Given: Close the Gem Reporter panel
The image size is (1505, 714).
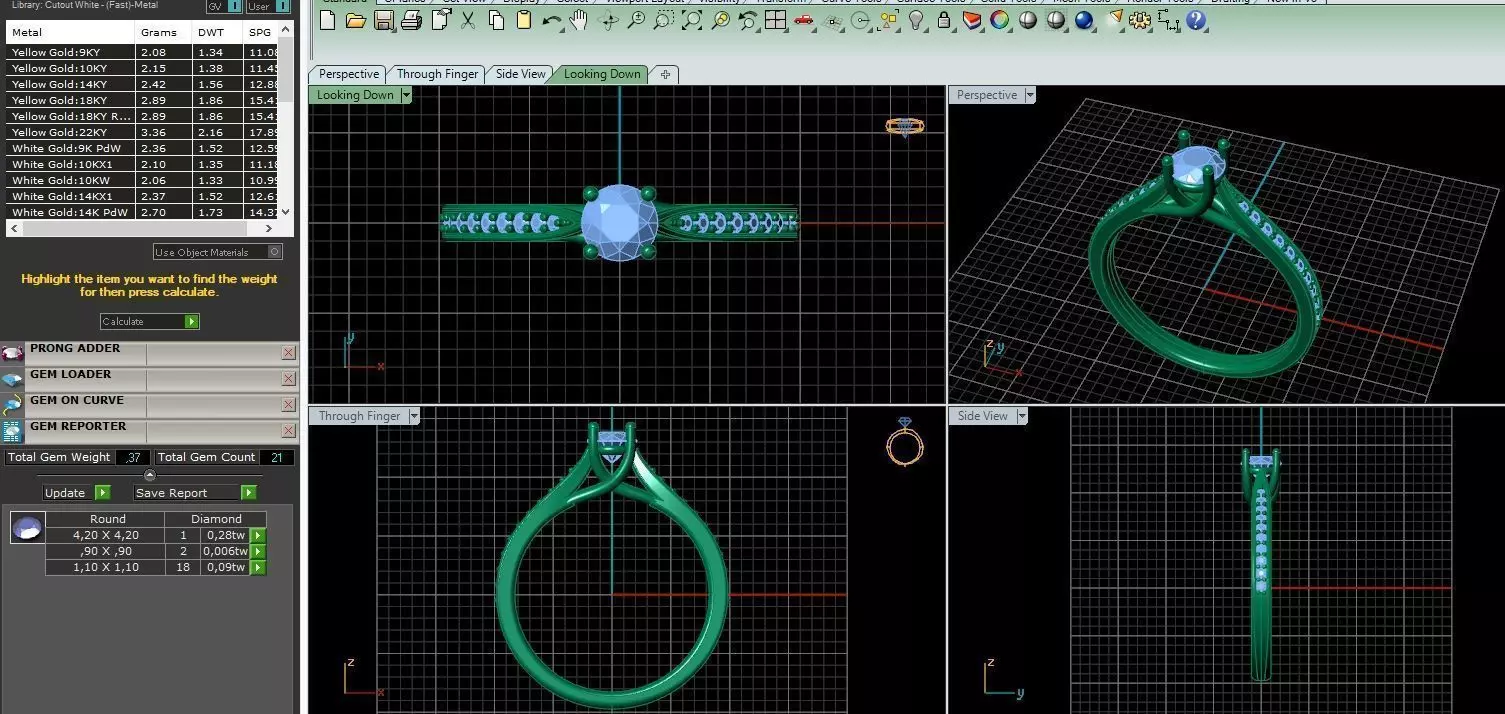Looking at the screenshot, I should (x=289, y=431).
